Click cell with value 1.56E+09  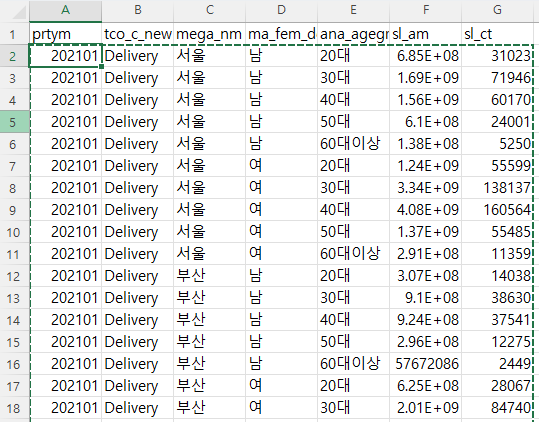(426, 100)
